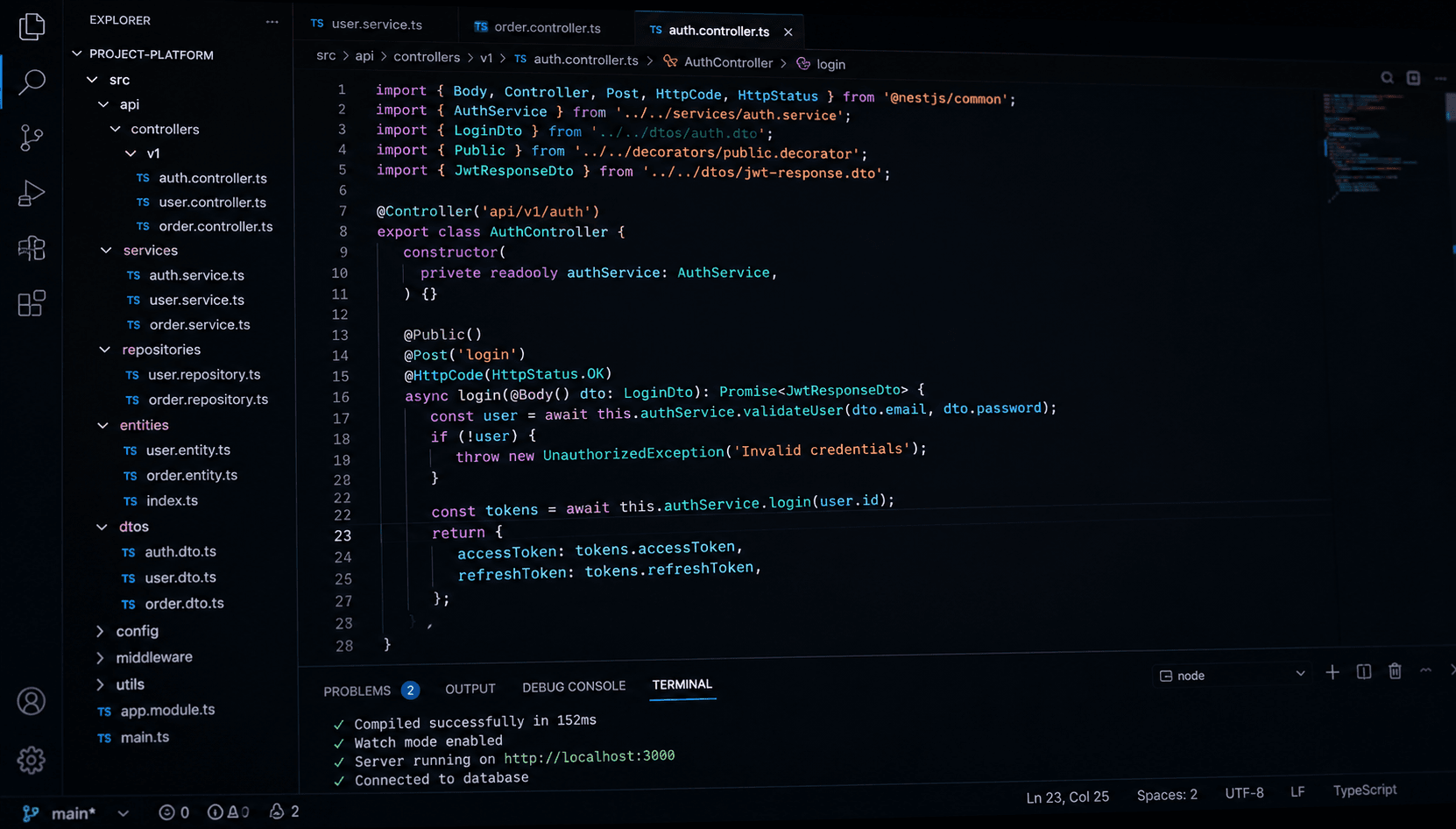Open the Explorer view in activity bar
Image resolution: width=1456 pixels, height=829 pixels.
point(32,26)
